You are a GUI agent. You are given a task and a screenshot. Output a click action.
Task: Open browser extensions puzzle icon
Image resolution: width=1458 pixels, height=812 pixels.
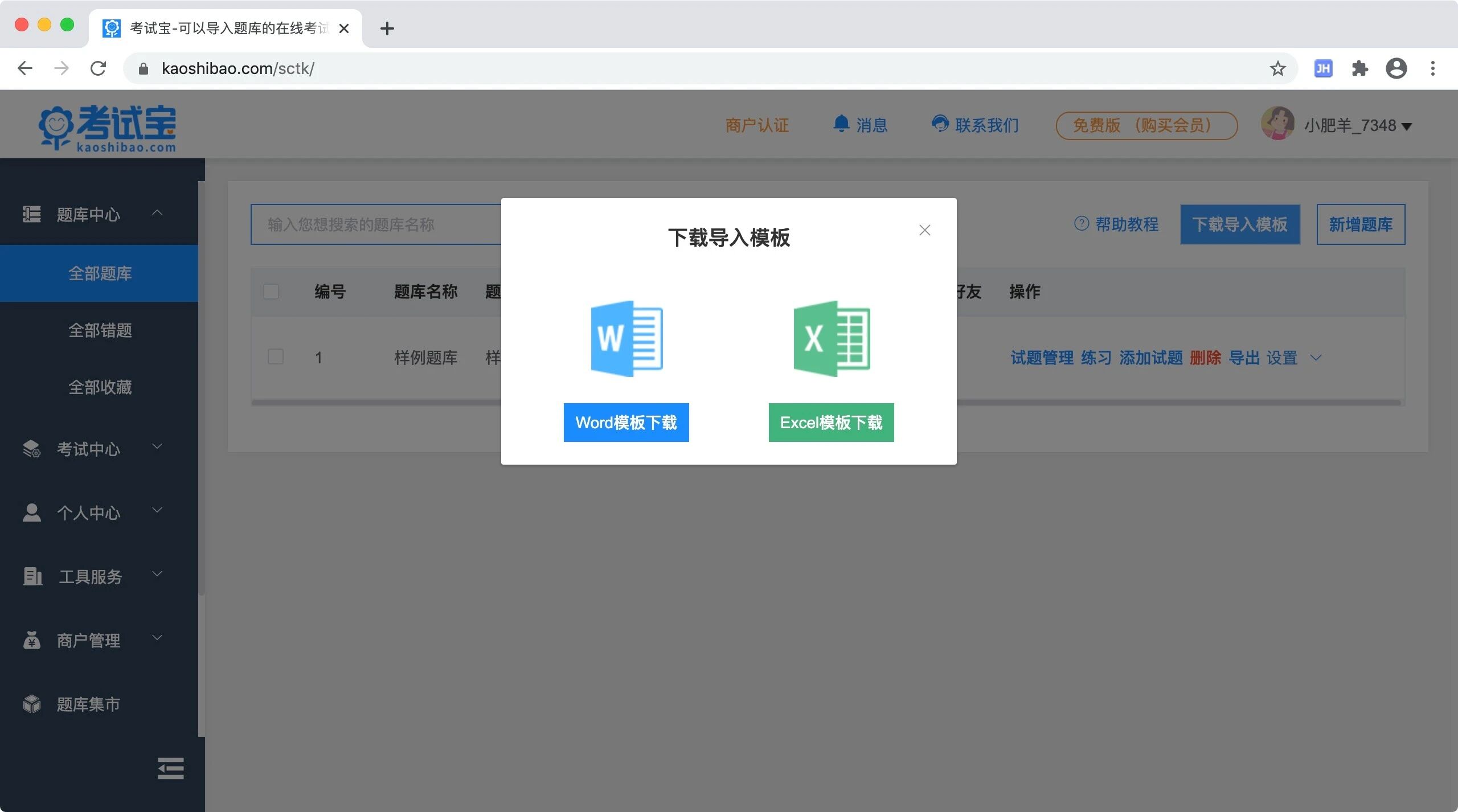coord(1359,69)
